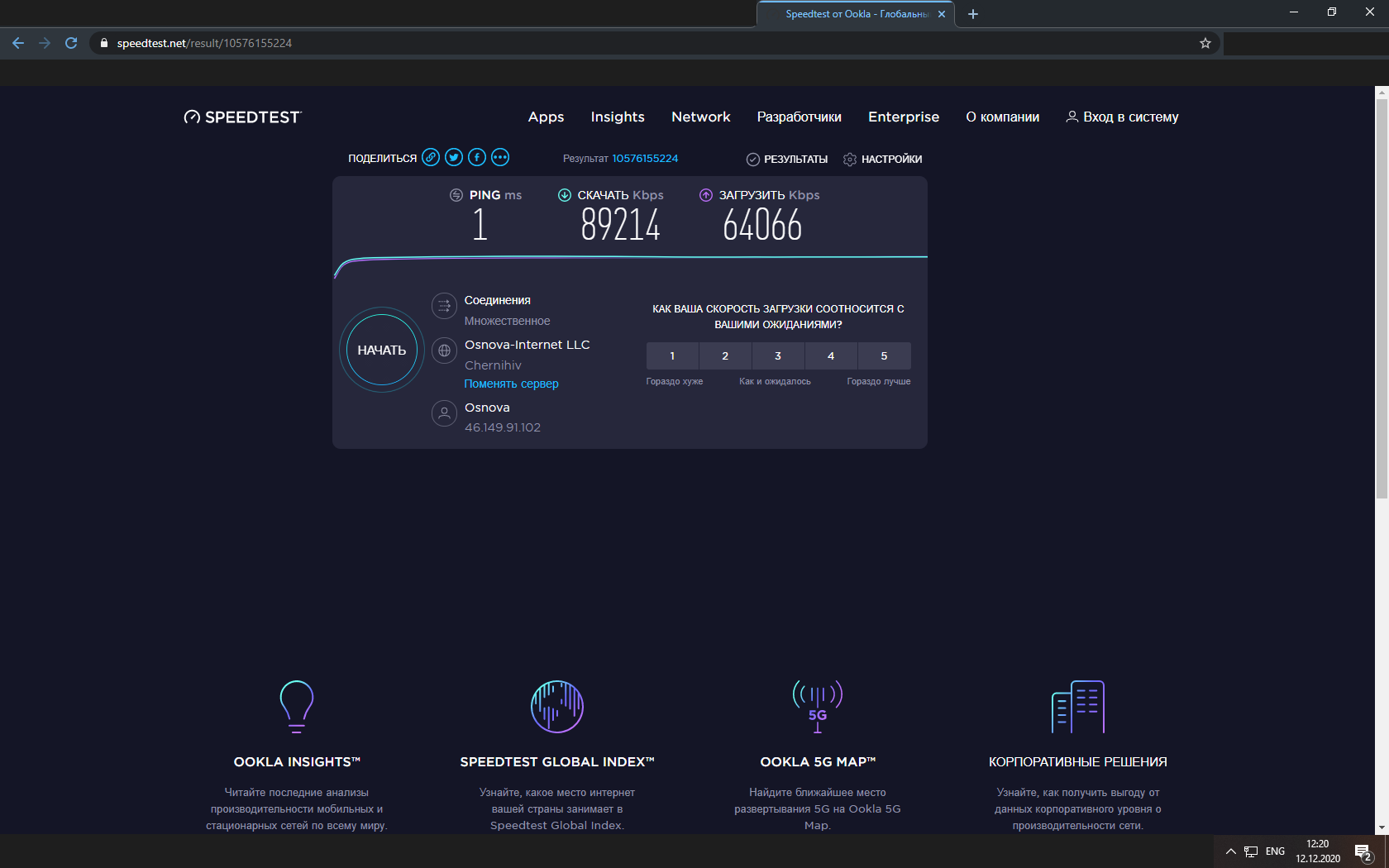Click the page vertical scrollbar thumb

1382,298
